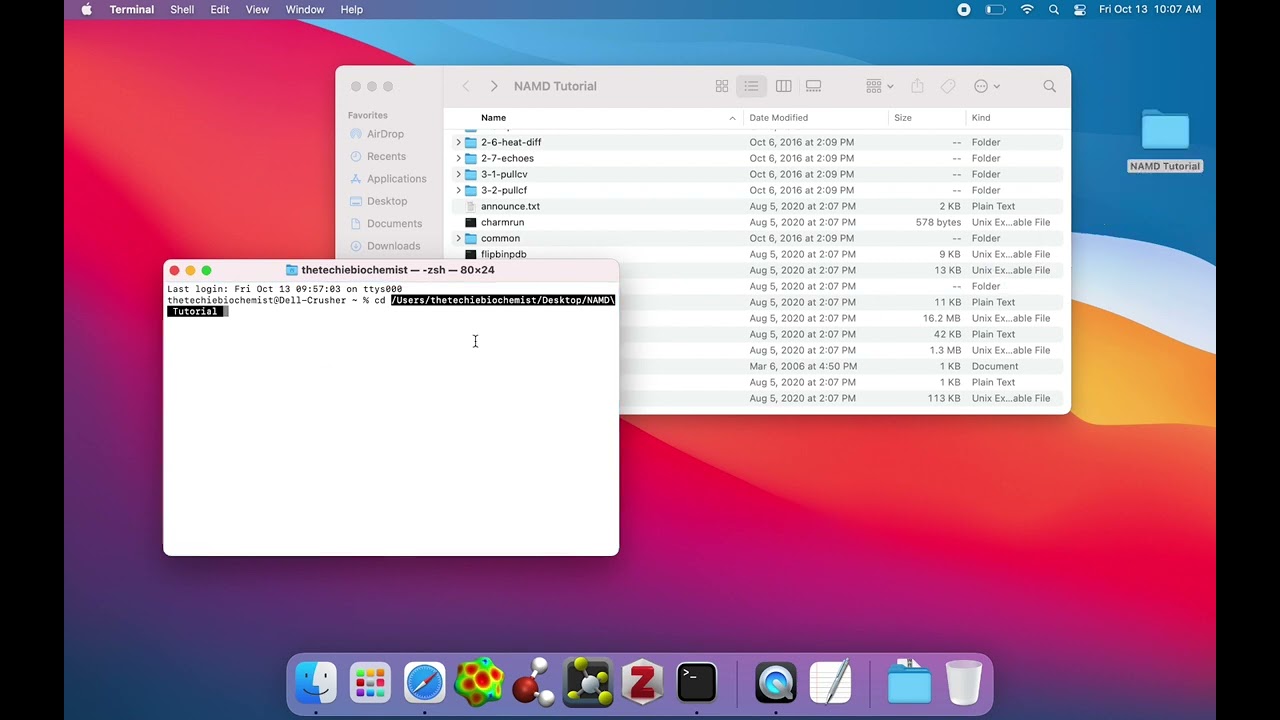Expand the 3-2-pullcf folder
Viewport: 1280px width, 720px height.
pyautogui.click(x=459, y=190)
